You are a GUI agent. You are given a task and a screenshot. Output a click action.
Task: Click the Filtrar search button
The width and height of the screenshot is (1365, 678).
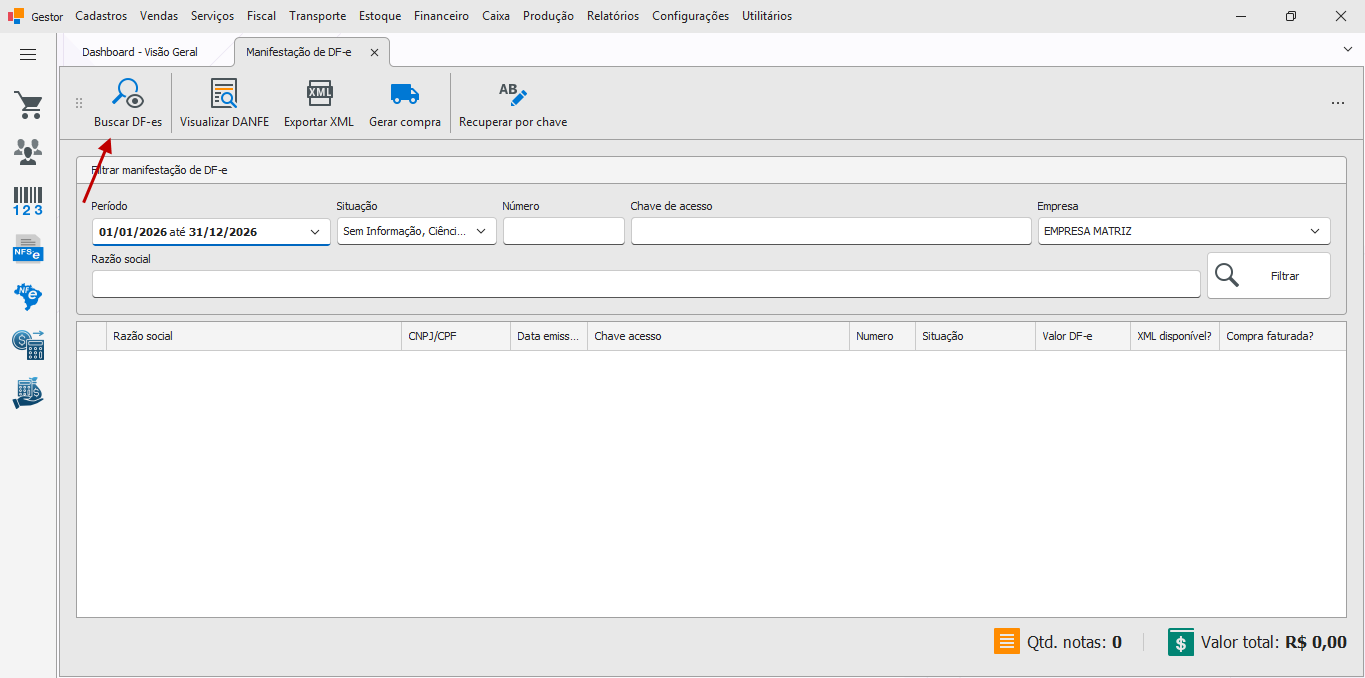pyautogui.click(x=1269, y=276)
